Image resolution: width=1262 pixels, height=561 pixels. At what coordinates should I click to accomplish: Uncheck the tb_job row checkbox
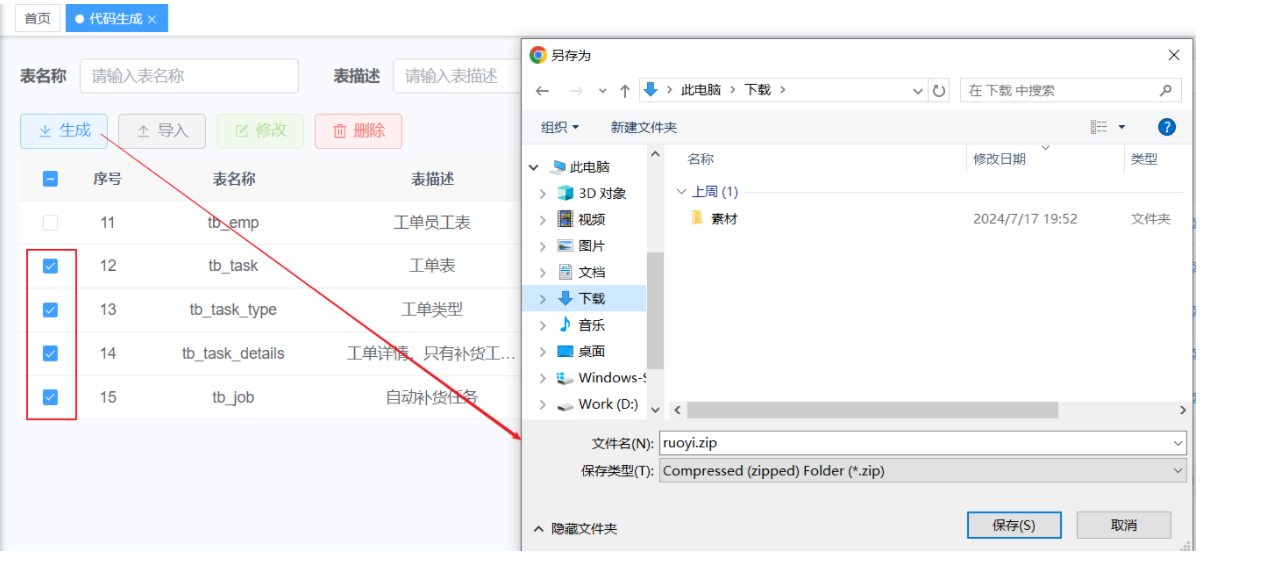click(50, 397)
